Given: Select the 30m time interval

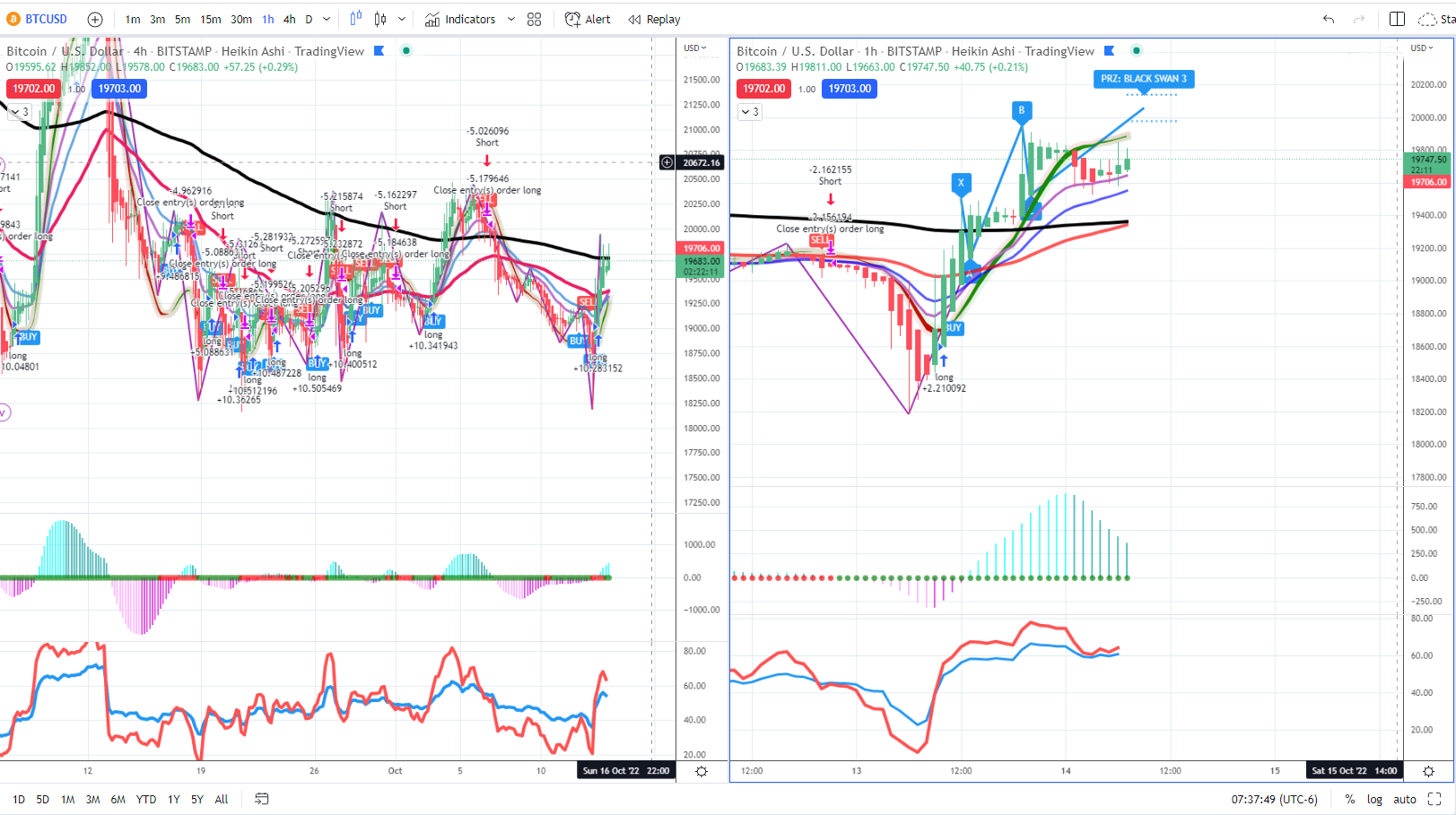Looking at the screenshot, I should pyautogui.click(x=241, y=19).
